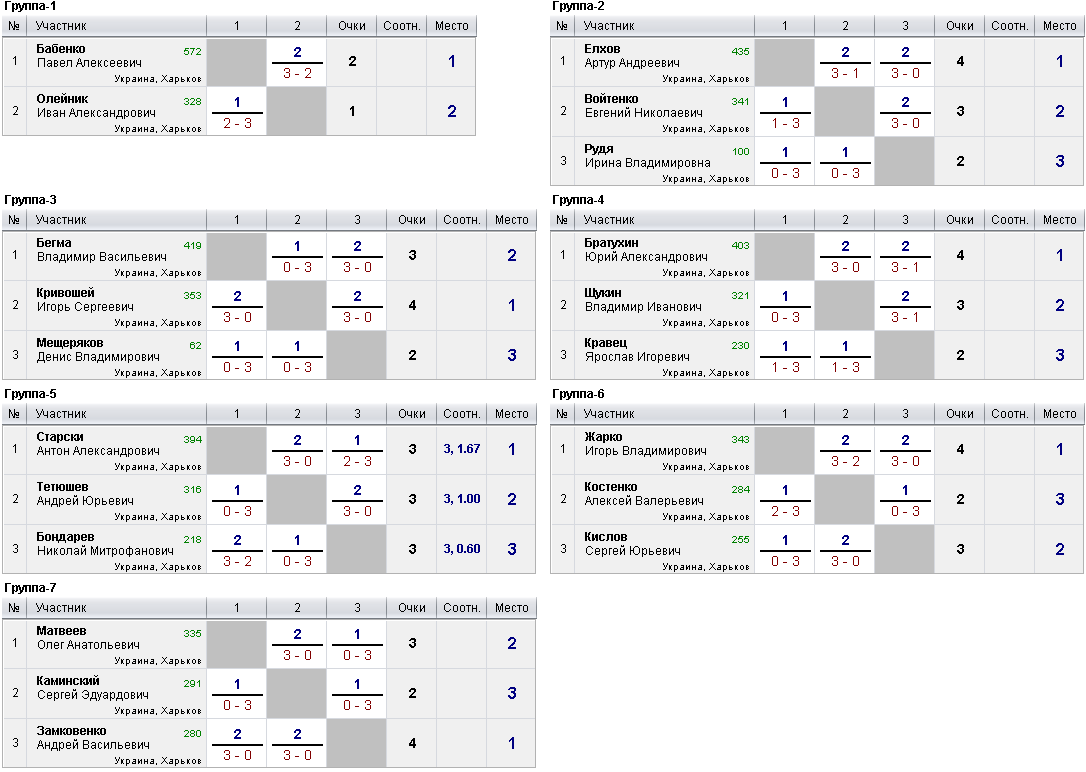
Task: Click the Группа-4 title
Action: point(578,200)
